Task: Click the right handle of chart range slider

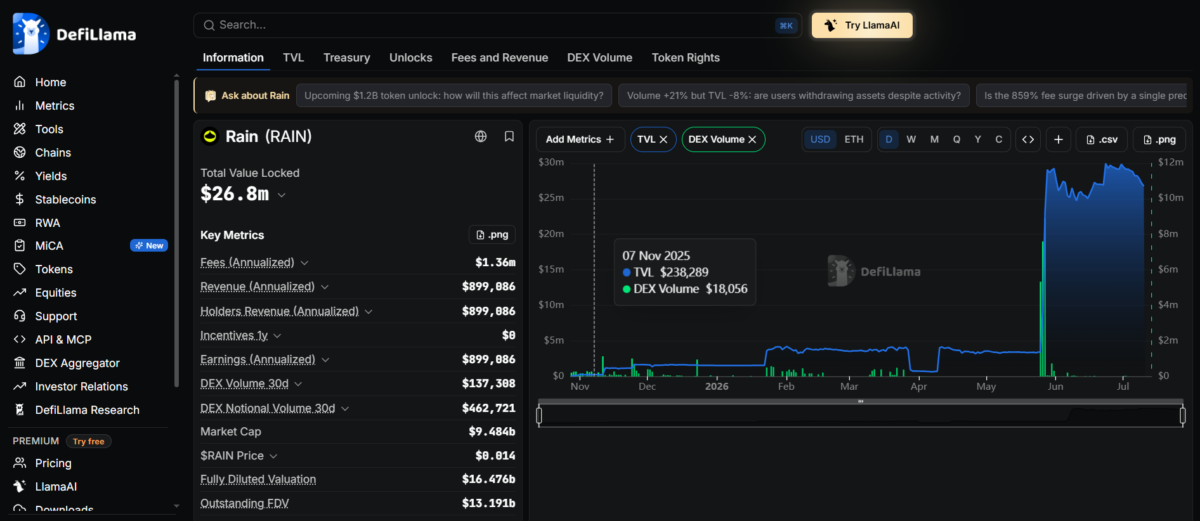Action: 1182,415
